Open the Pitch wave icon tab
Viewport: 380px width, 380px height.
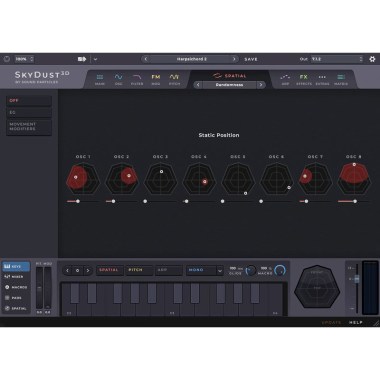tap(174, 77)
